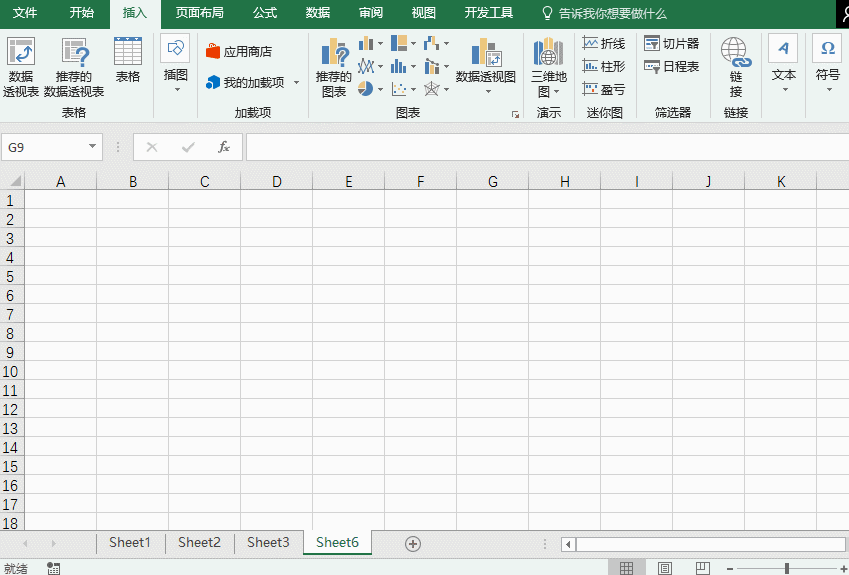Viewport: 849px width, 575px height.
Task: Select column D header
Action: coord(277,181)
